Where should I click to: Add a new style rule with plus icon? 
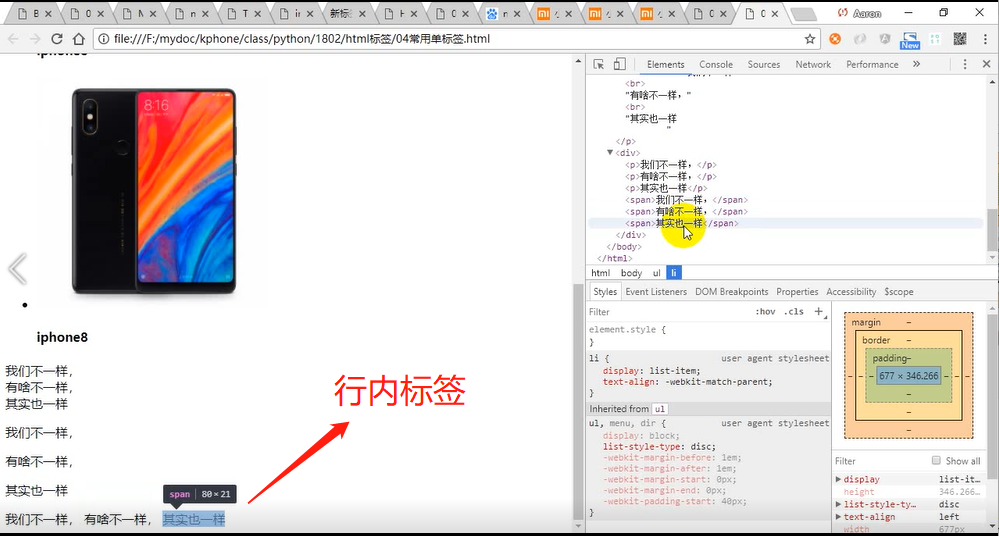coord(819,312)
